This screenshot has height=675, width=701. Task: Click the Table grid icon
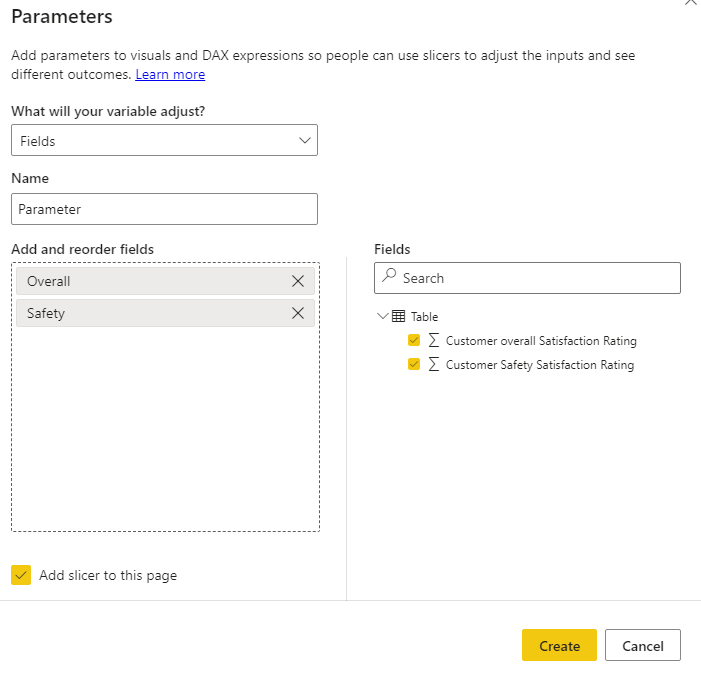[398, 316]
